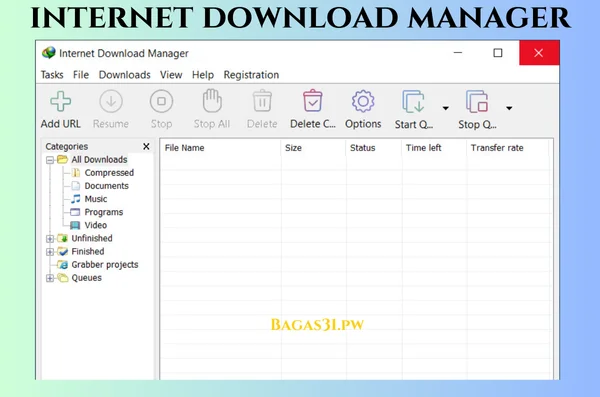Open Start Queue dropdown arrow
The image size is (600, 397).
click(445, 108)
